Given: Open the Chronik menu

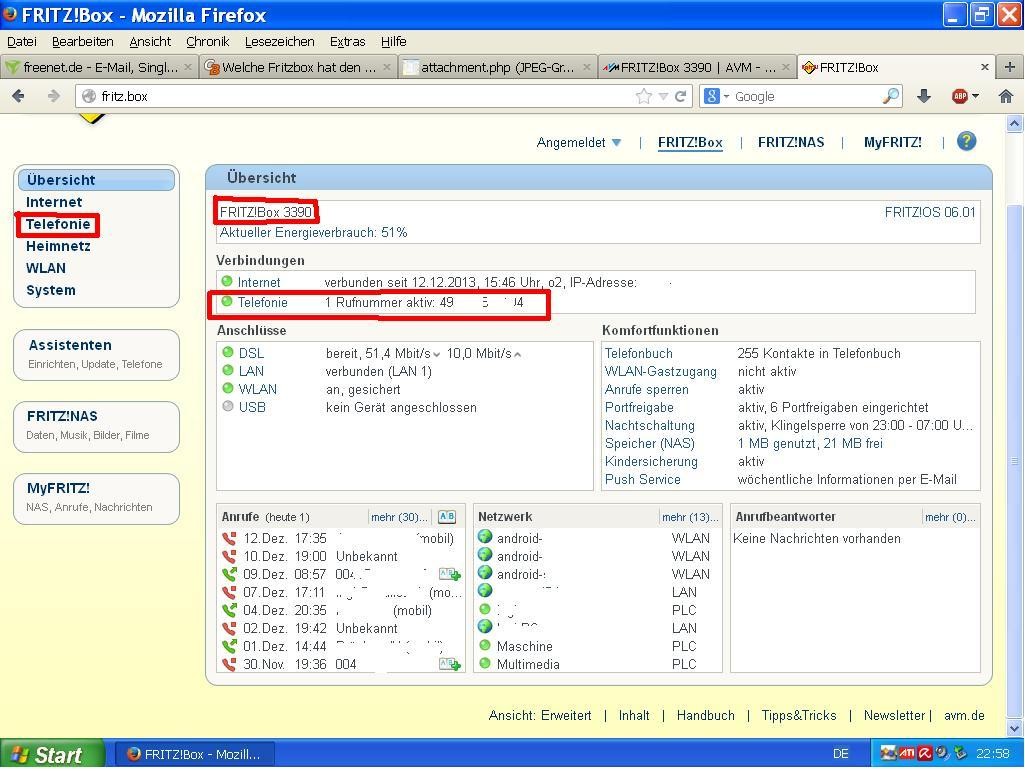Looking at the screenshot, I should [207, 41].
